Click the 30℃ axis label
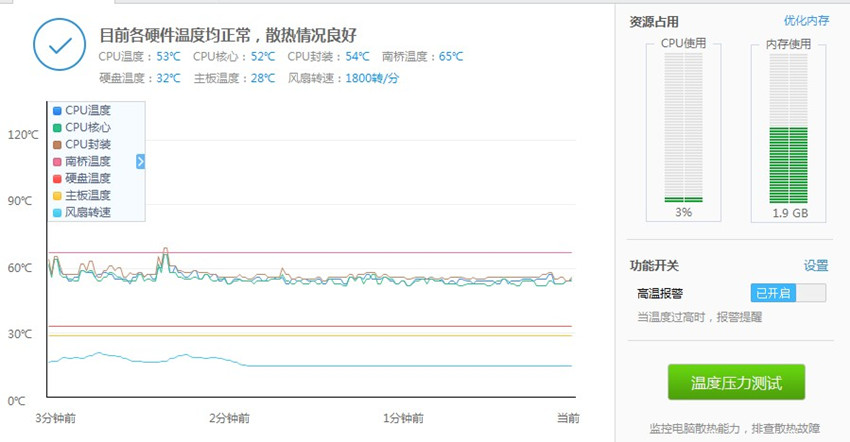 tap(20, 334)
